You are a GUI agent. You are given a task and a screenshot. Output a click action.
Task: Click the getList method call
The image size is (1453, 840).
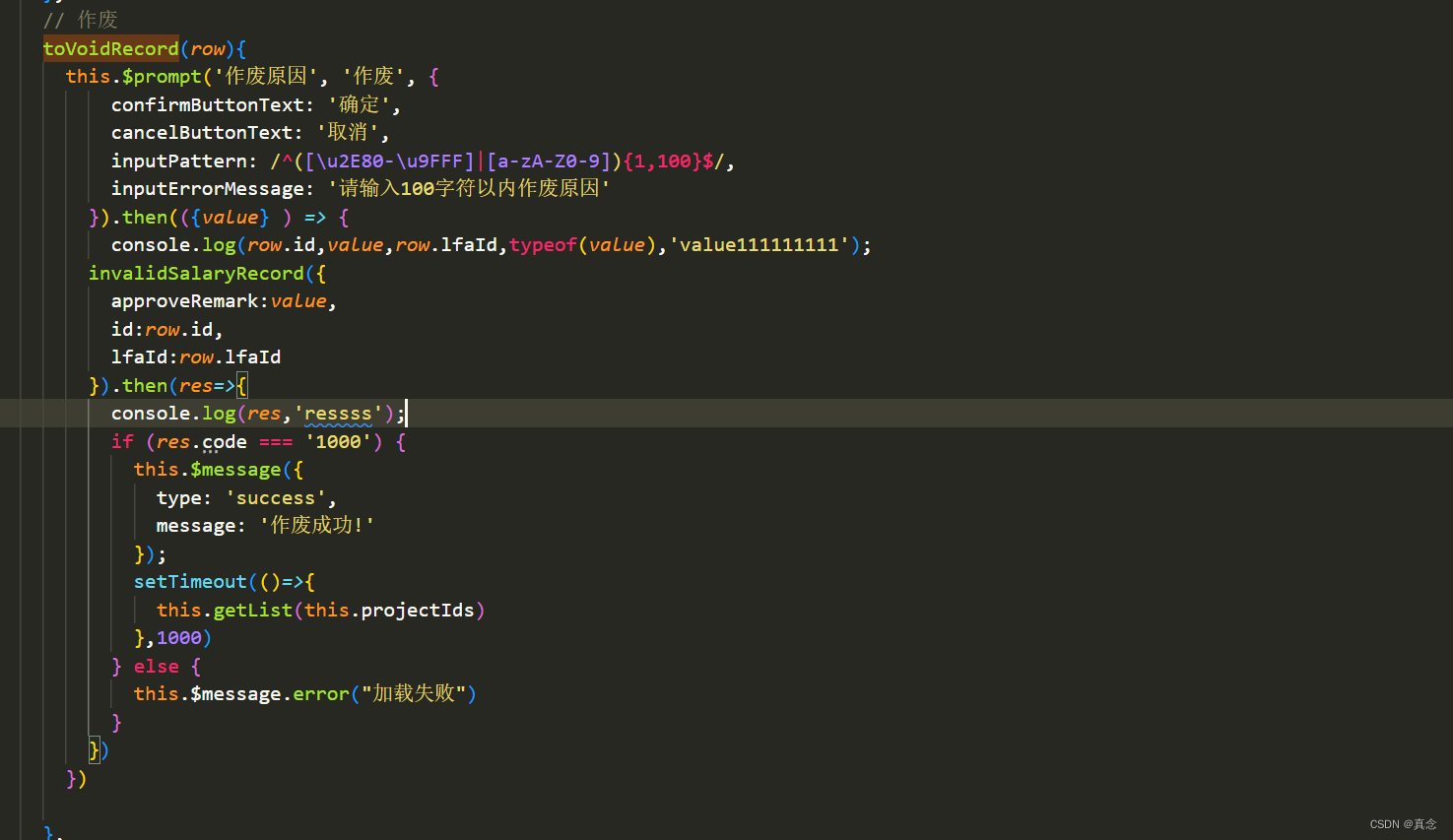(x=252, y=610)
